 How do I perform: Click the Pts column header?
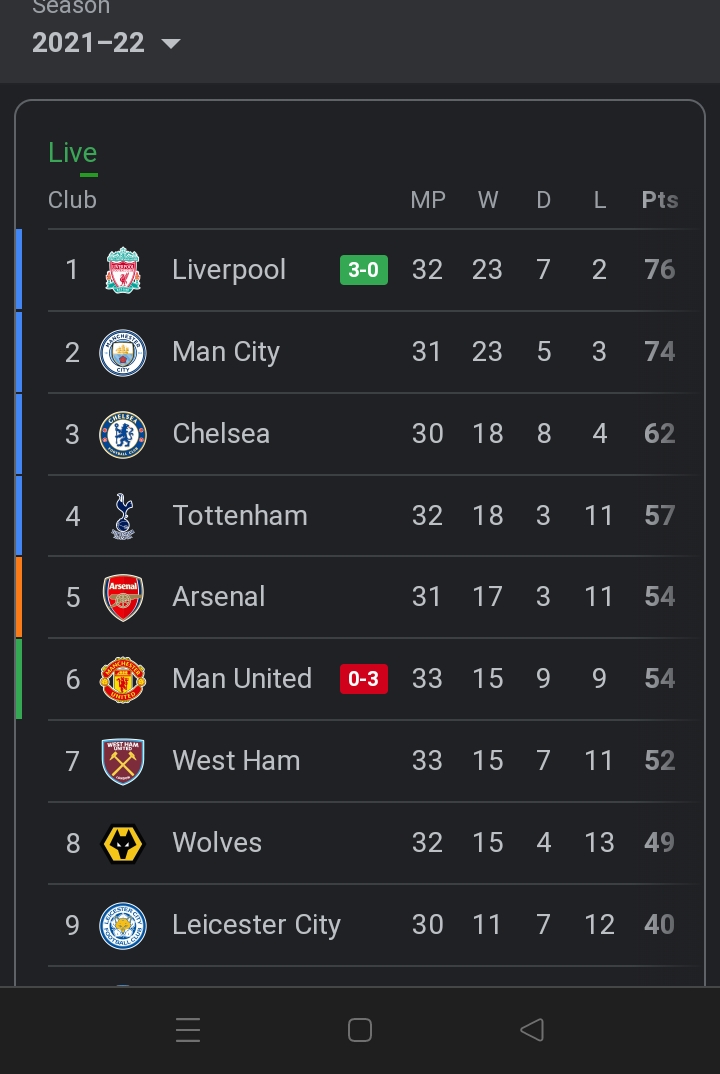[660, 200]
